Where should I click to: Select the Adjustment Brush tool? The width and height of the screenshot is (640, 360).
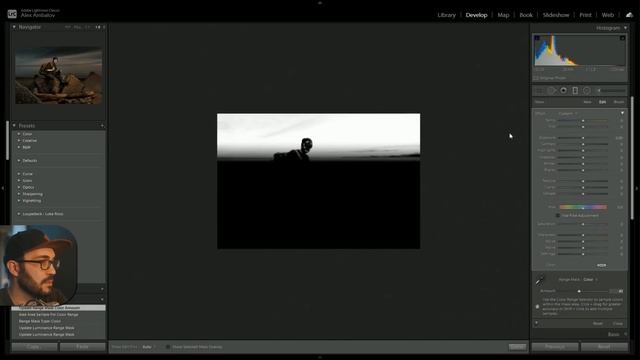(611, 90)
